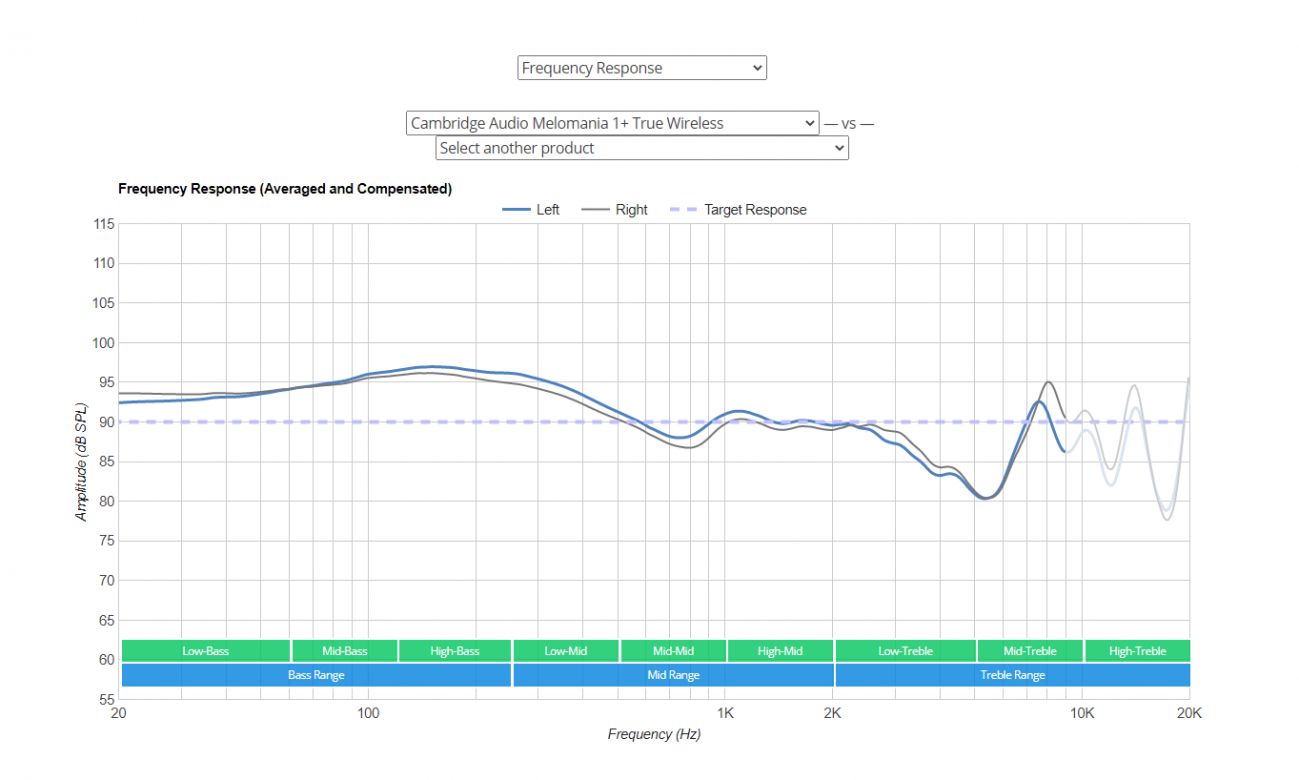
Task: Click the 55 amplitude axis value
Action: [108, 699]
